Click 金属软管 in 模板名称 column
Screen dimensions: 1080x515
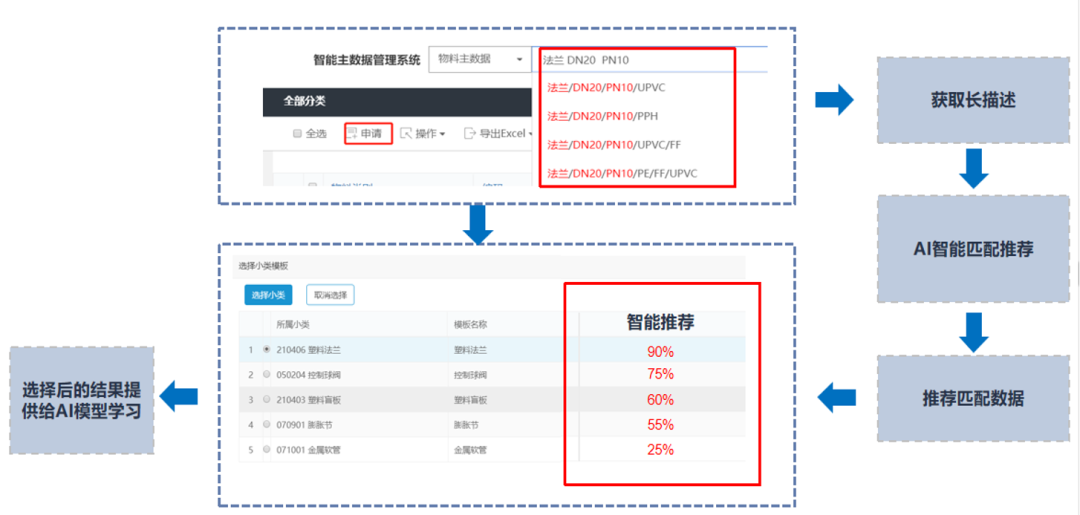coord(470,449)
